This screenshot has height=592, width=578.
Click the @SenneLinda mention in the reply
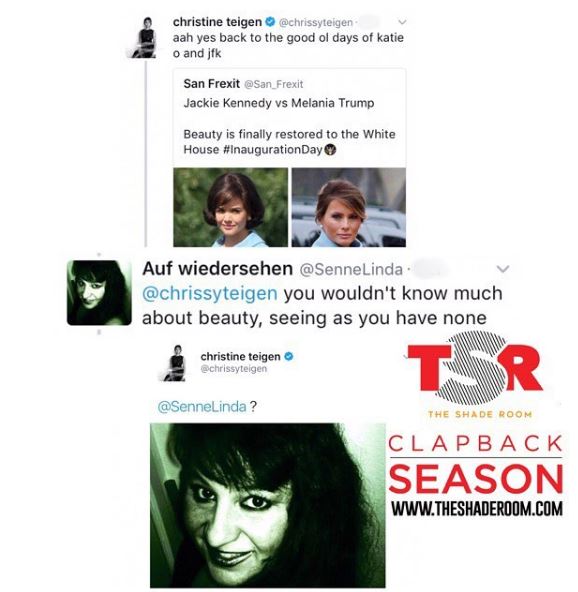click(x=202, y=407)
